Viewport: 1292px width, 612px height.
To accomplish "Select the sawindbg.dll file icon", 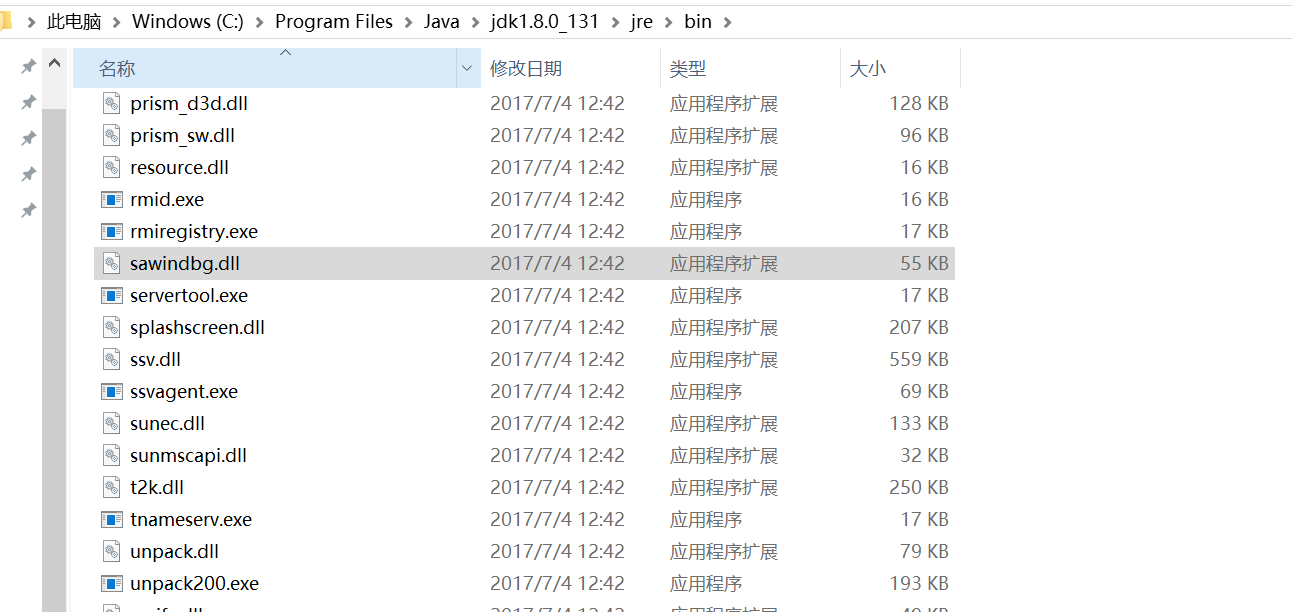I will [x=110, y=263].
